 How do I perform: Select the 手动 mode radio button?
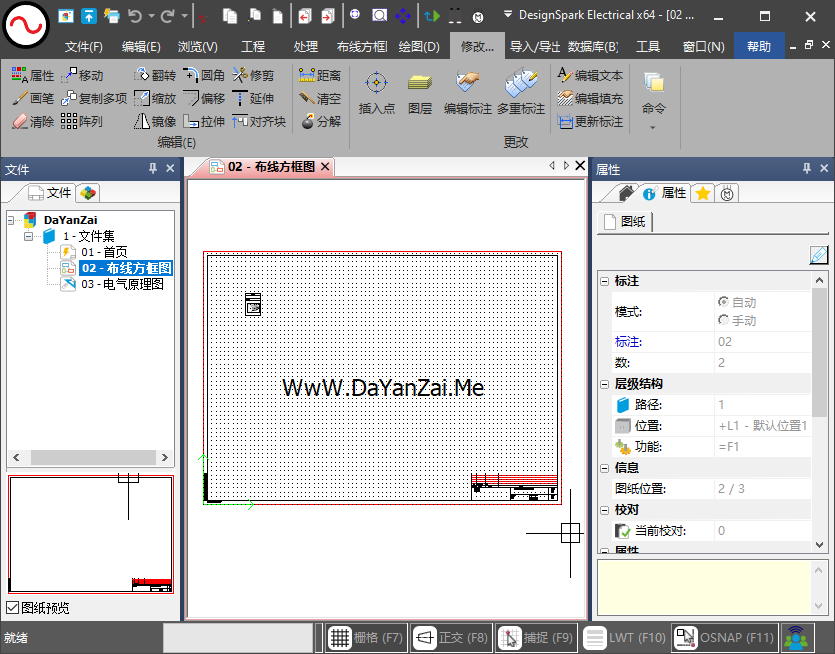[723, 320]
